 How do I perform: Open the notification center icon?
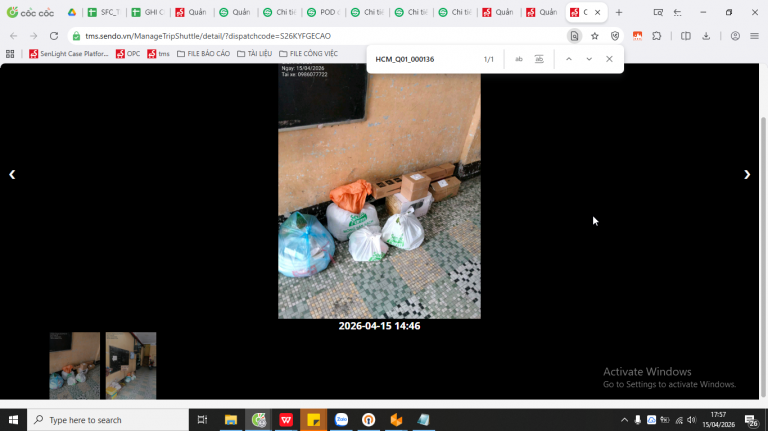click(x=751, y=420)
